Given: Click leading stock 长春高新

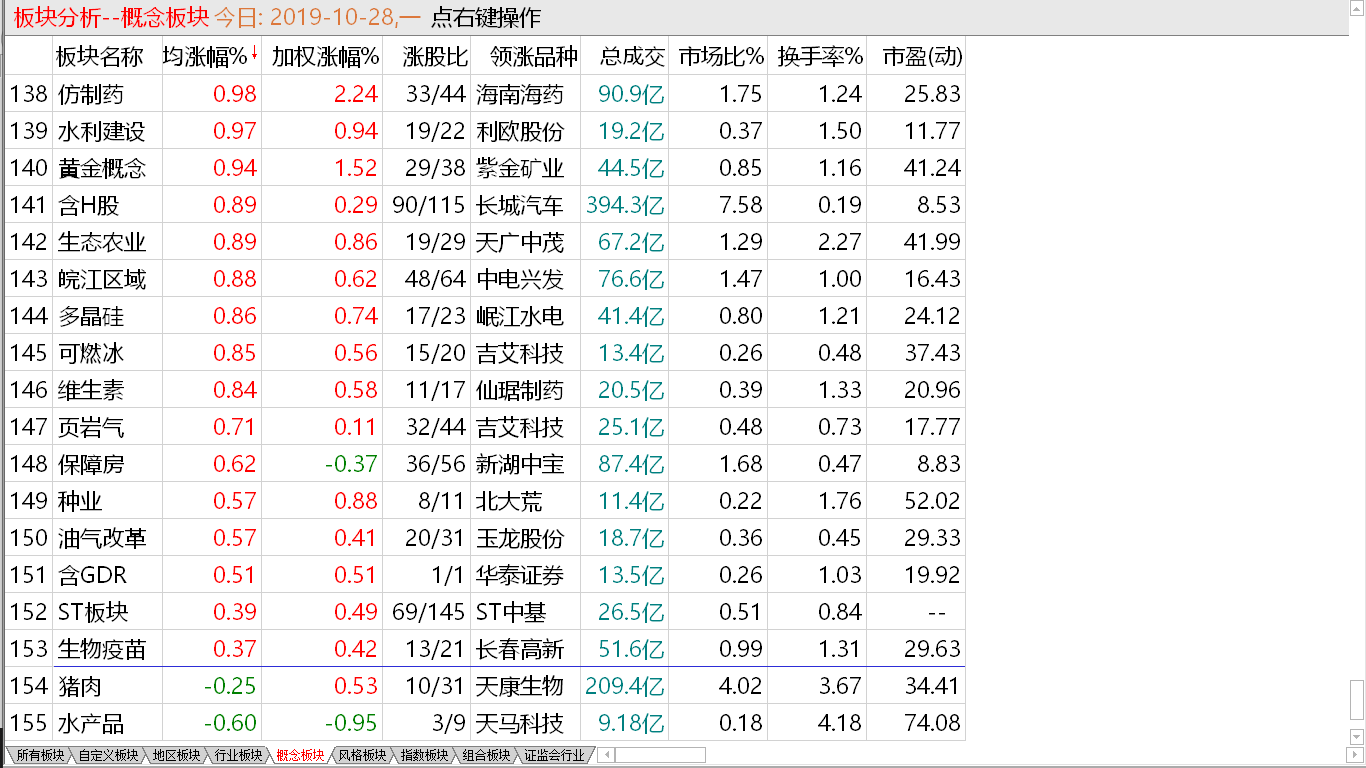Looking at the screenshot, I should [x=520, y=649].
